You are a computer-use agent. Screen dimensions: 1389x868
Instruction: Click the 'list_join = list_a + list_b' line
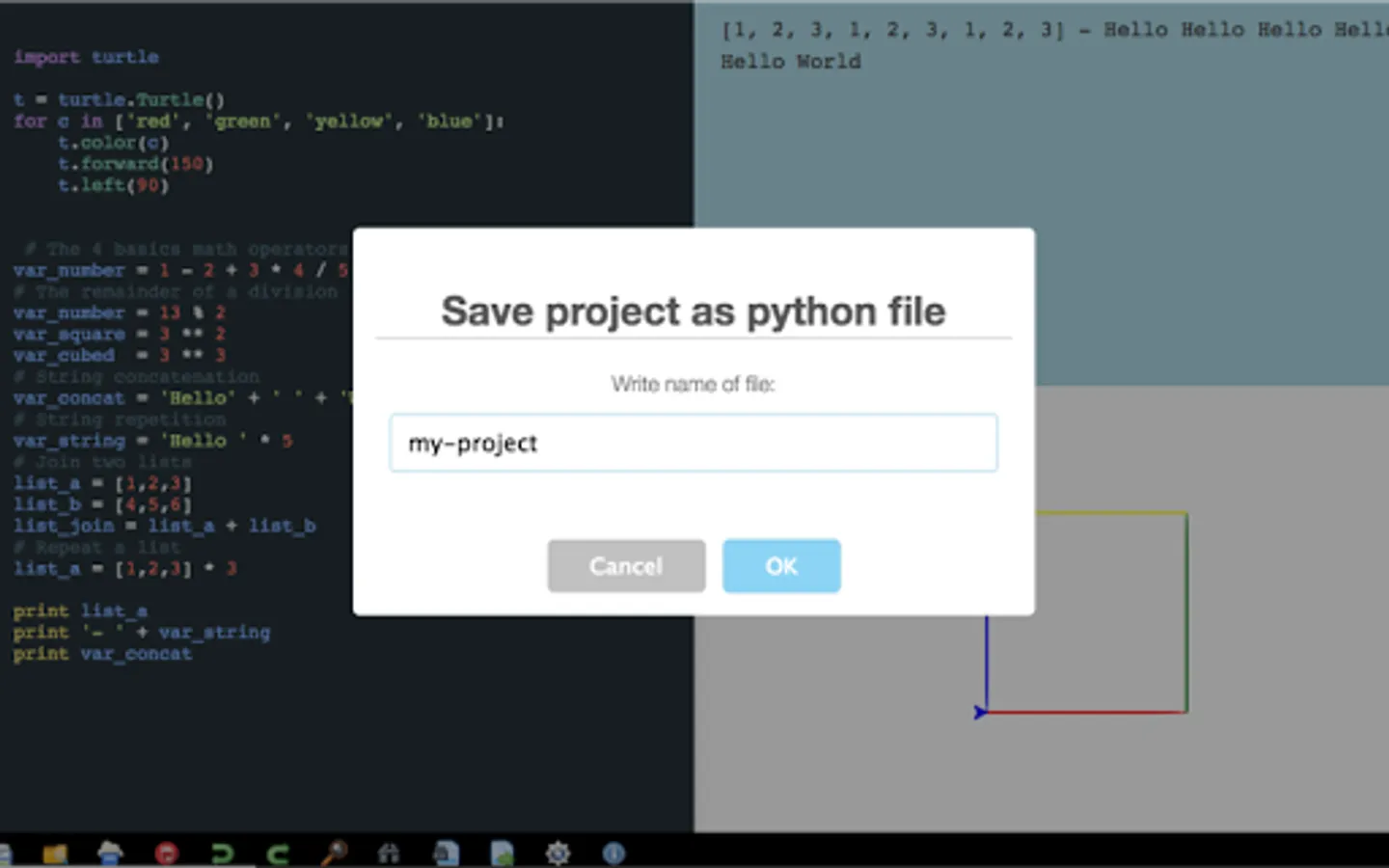165,525
